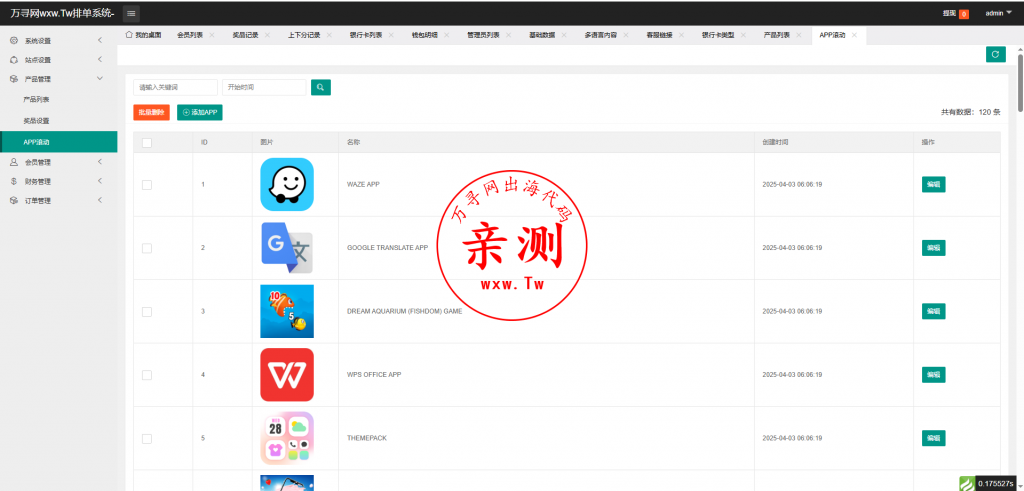Expand 会员管理 using its chevron
Image resolution: width=1024 pixels, height=491 pixels.
point(100,162)
